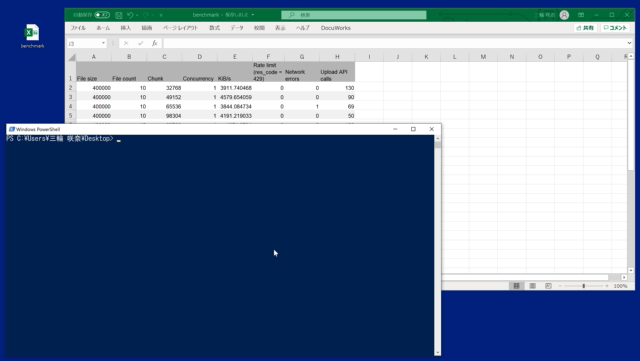Click the Excel horizontal scroll right arrow

[x=624, y=277]
